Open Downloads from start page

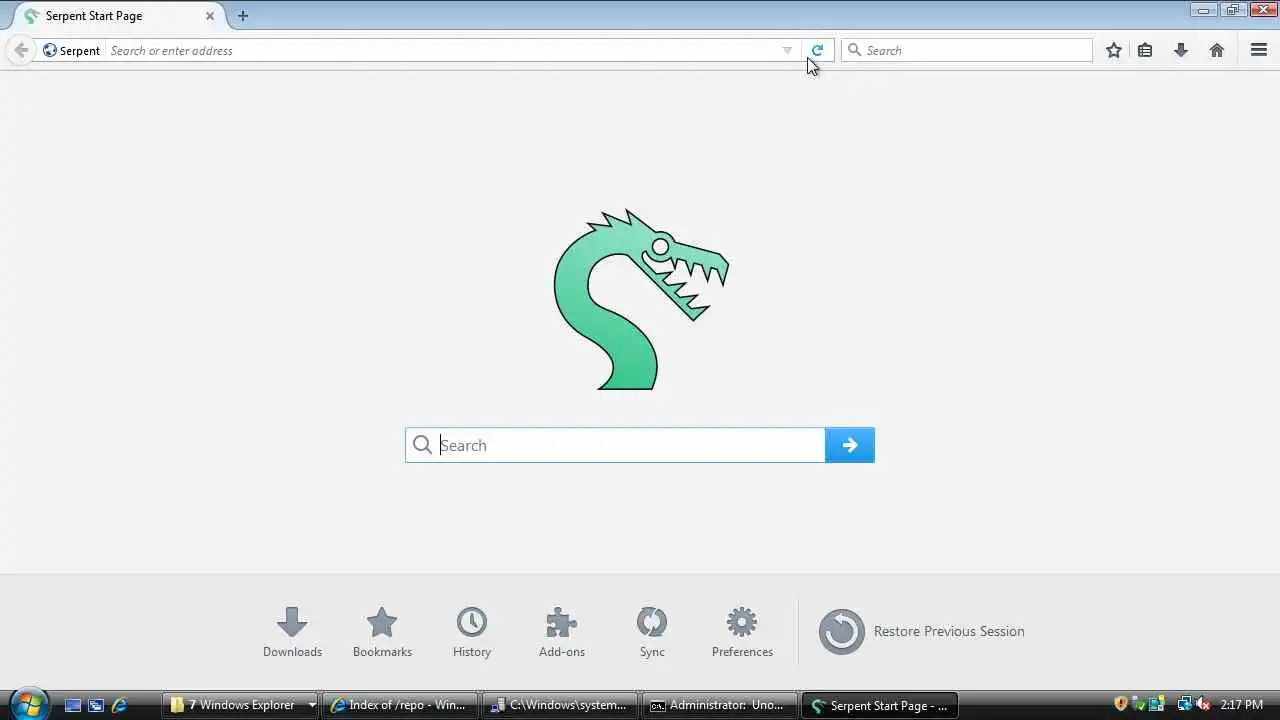point(292,632)
